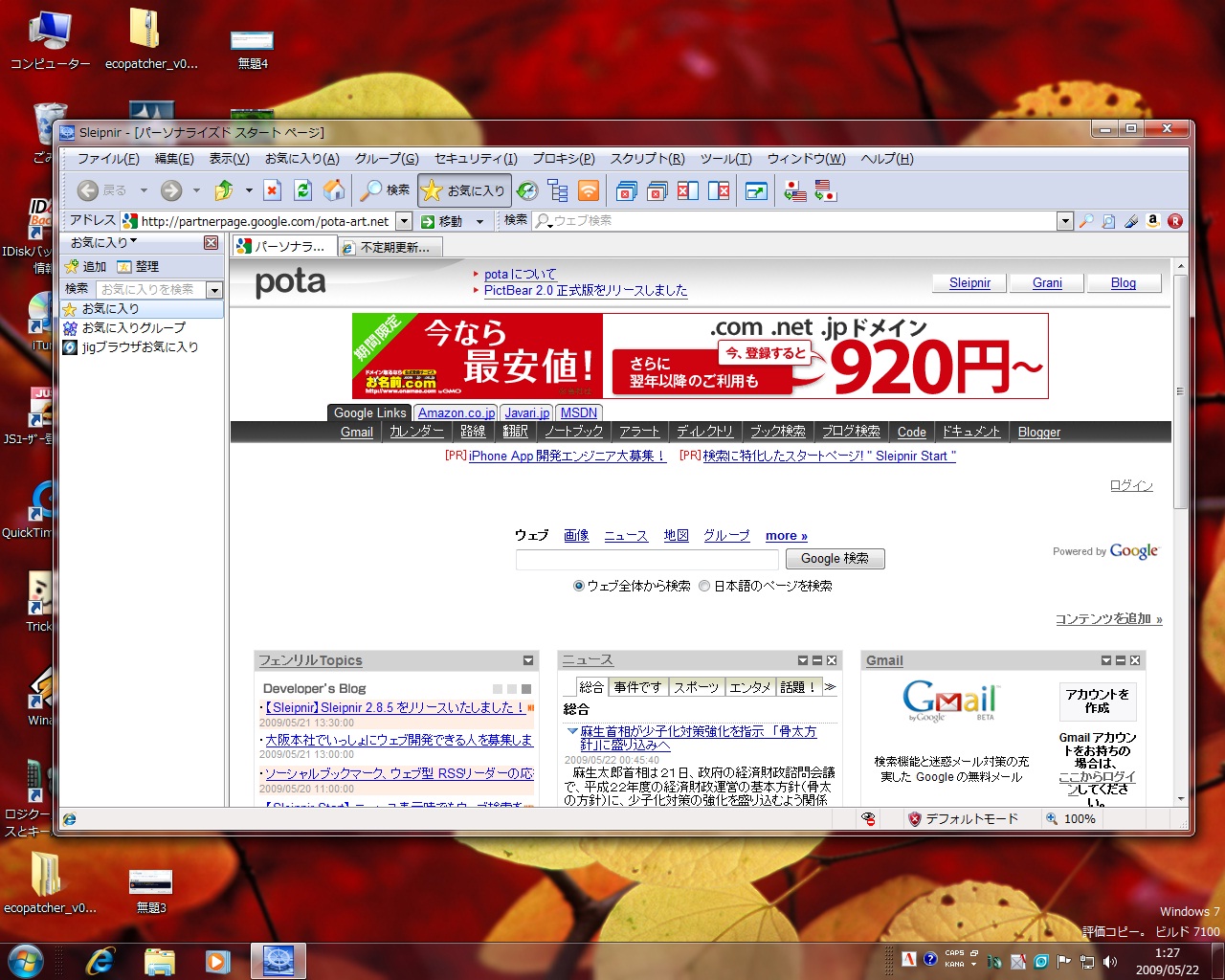
Task: Select jigブラウザお気に入り in favorites list
Action: pos(131,346)
